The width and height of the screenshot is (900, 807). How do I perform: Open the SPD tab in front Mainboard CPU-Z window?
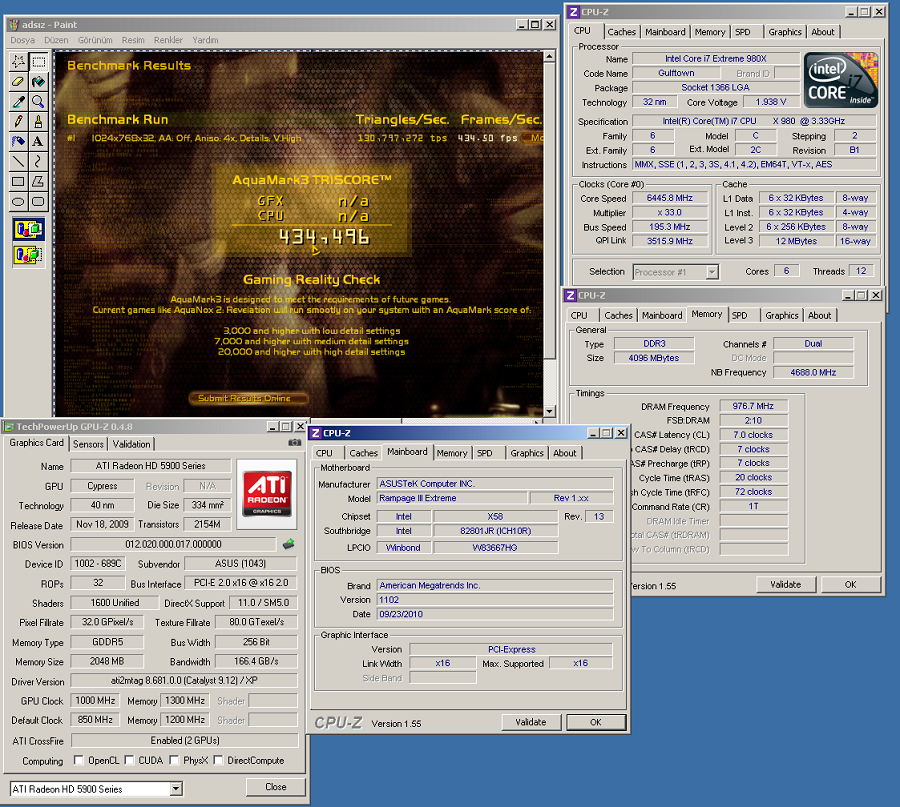(x=485, y=453)
